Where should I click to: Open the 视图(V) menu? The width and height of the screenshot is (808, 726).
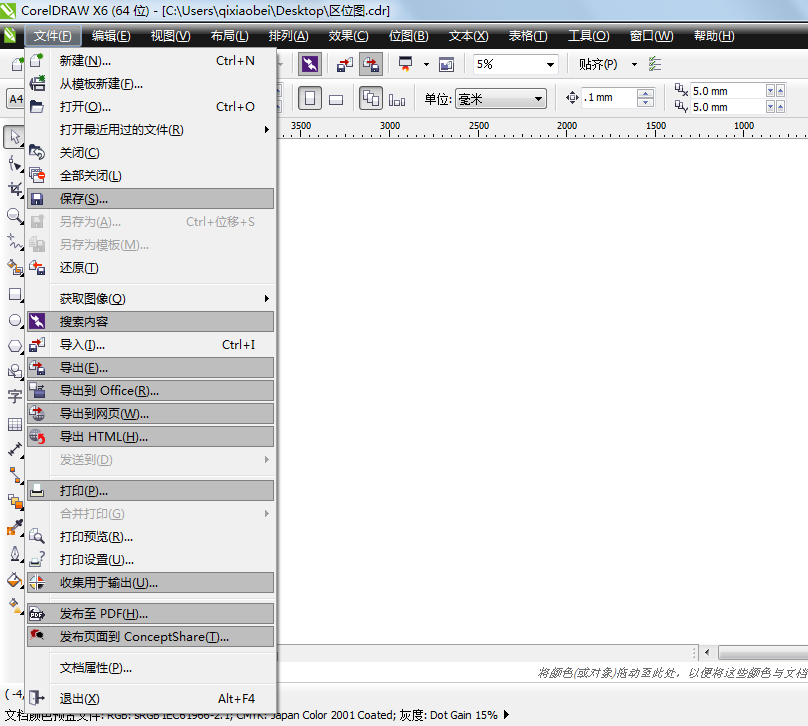coord(170,36)
